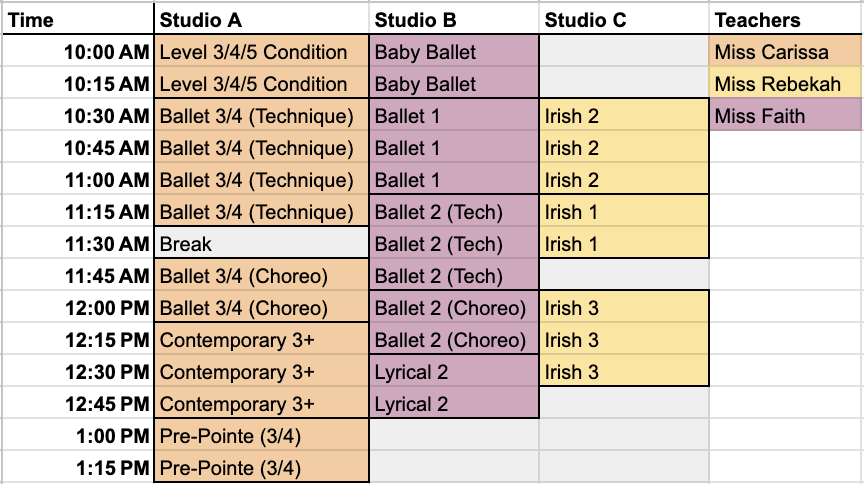864x484 pixels.
Task: Click the Ballet 1 cell at 11:00 AM
Action: [x=454, y=180]
